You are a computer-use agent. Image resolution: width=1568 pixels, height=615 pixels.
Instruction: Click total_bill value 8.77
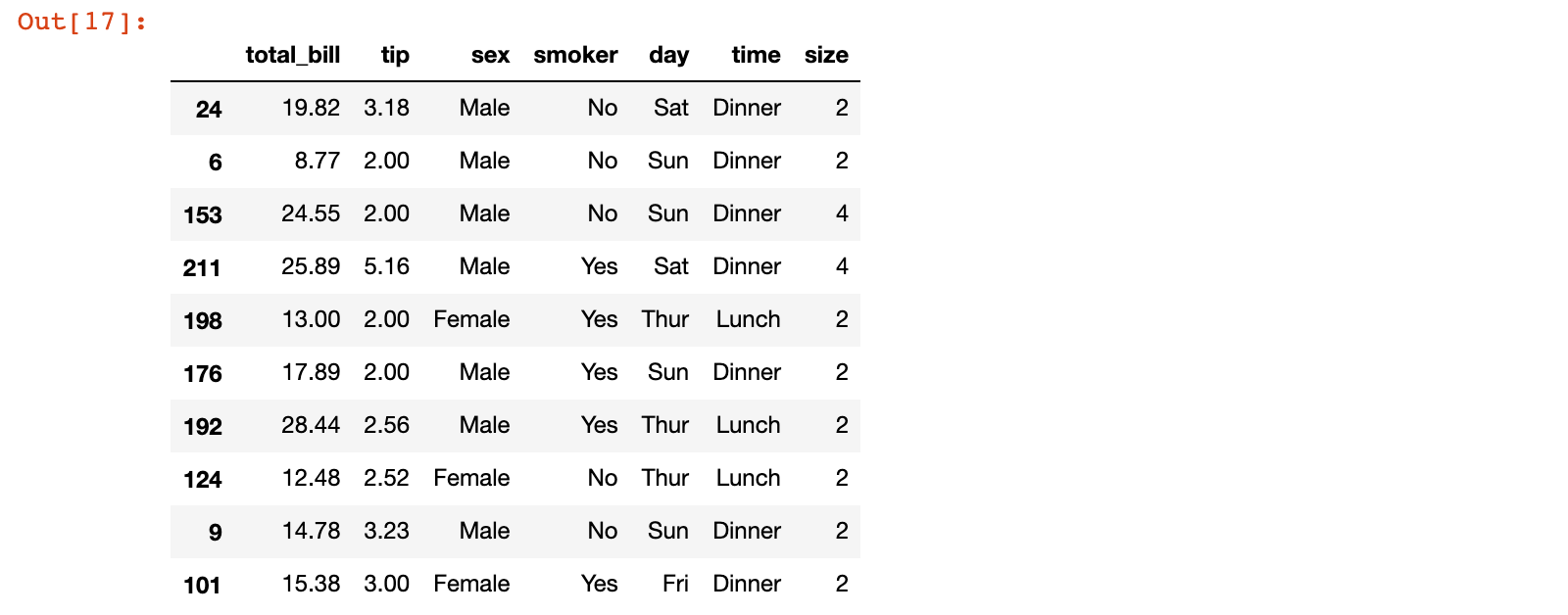317,161
